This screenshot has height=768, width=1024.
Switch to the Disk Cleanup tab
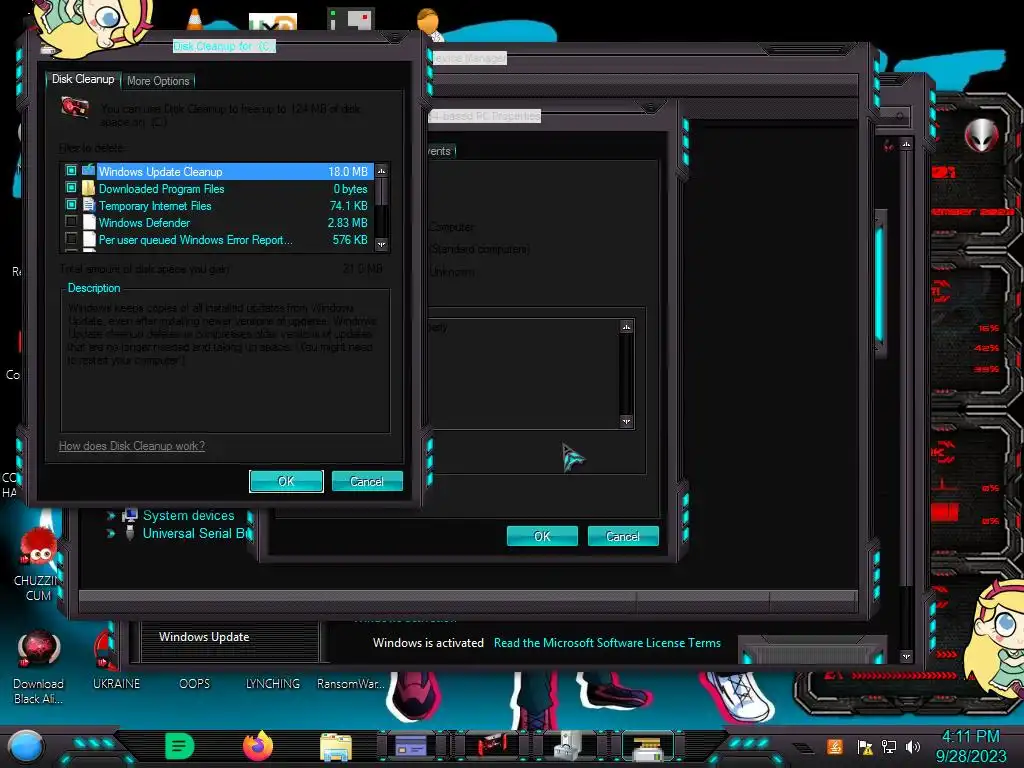pyautogui.click(x=83, y=79)
